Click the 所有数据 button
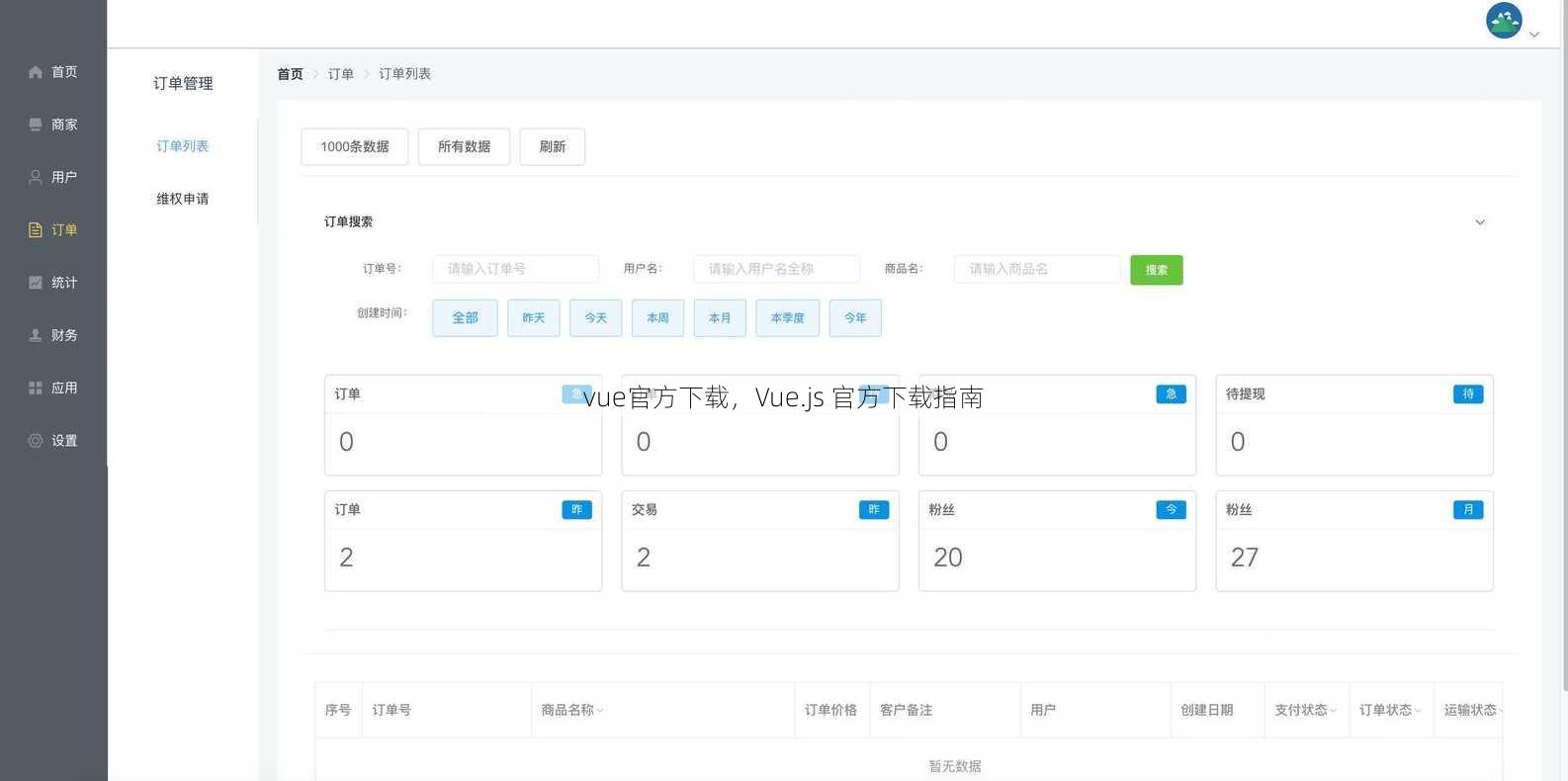 tap(464, 146)
